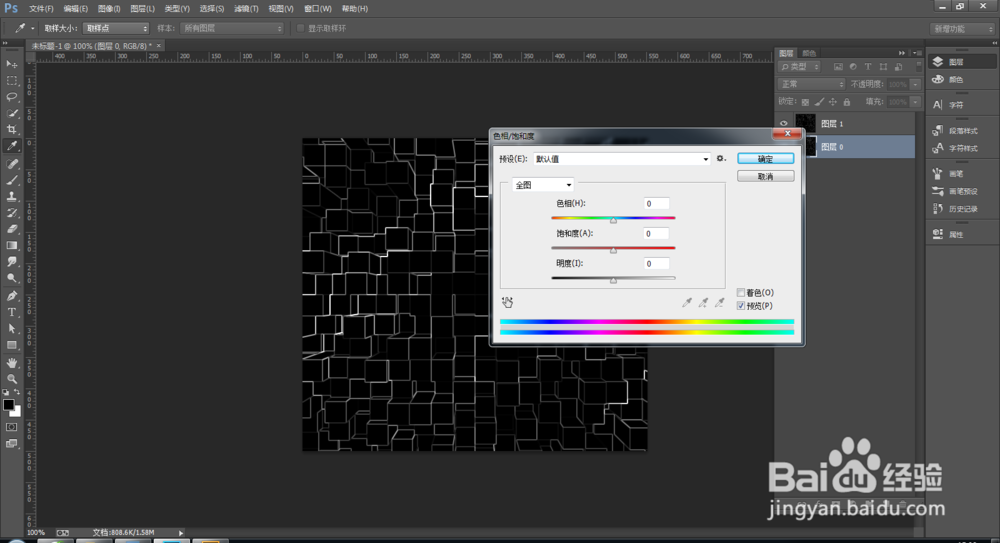This screenshot has height=543, width=1000.
Task: Switch to the 颜色 tab in layers panel
Action: tap(809, 54)
